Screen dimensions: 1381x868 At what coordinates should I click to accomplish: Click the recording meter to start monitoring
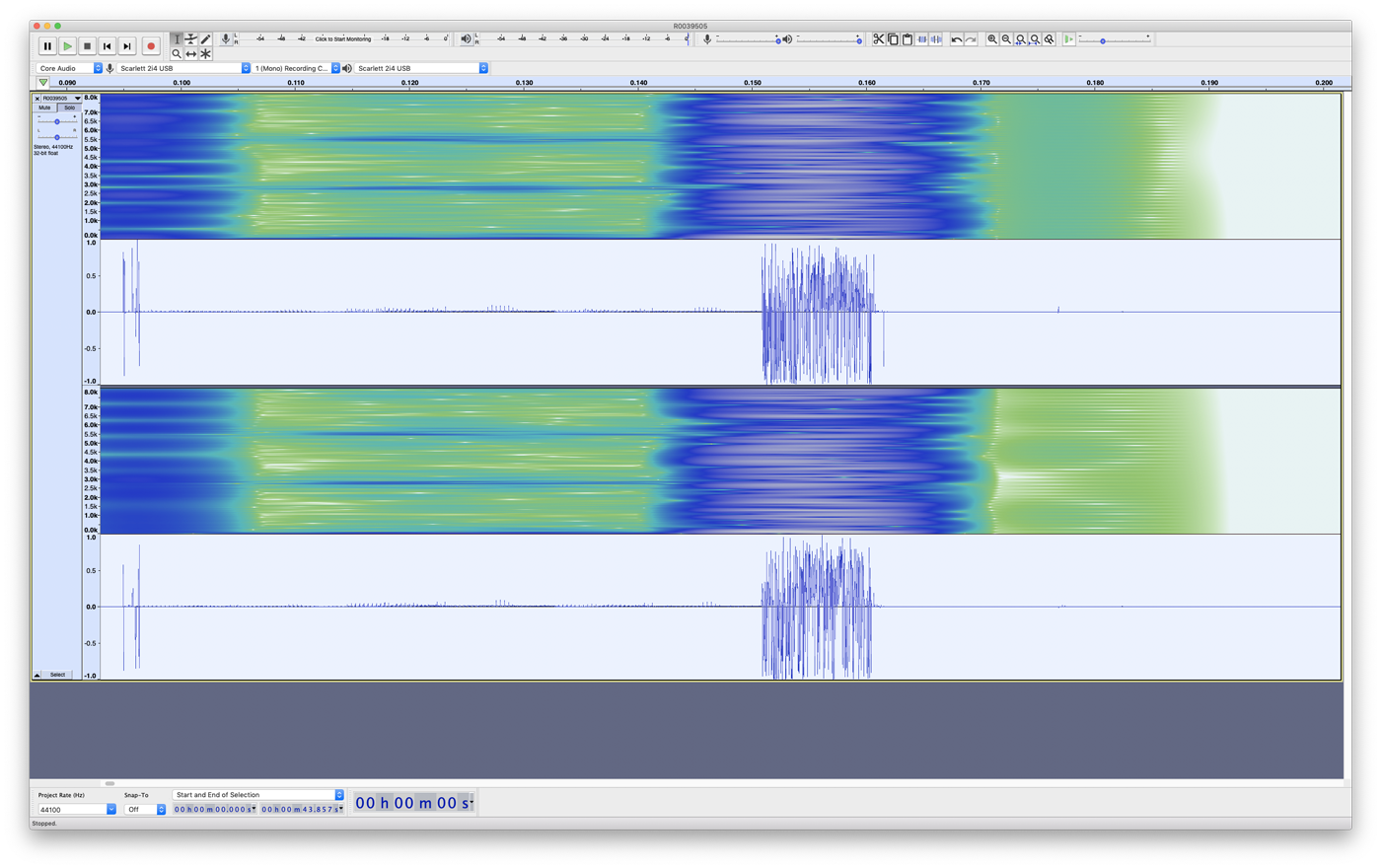[343, 39]
